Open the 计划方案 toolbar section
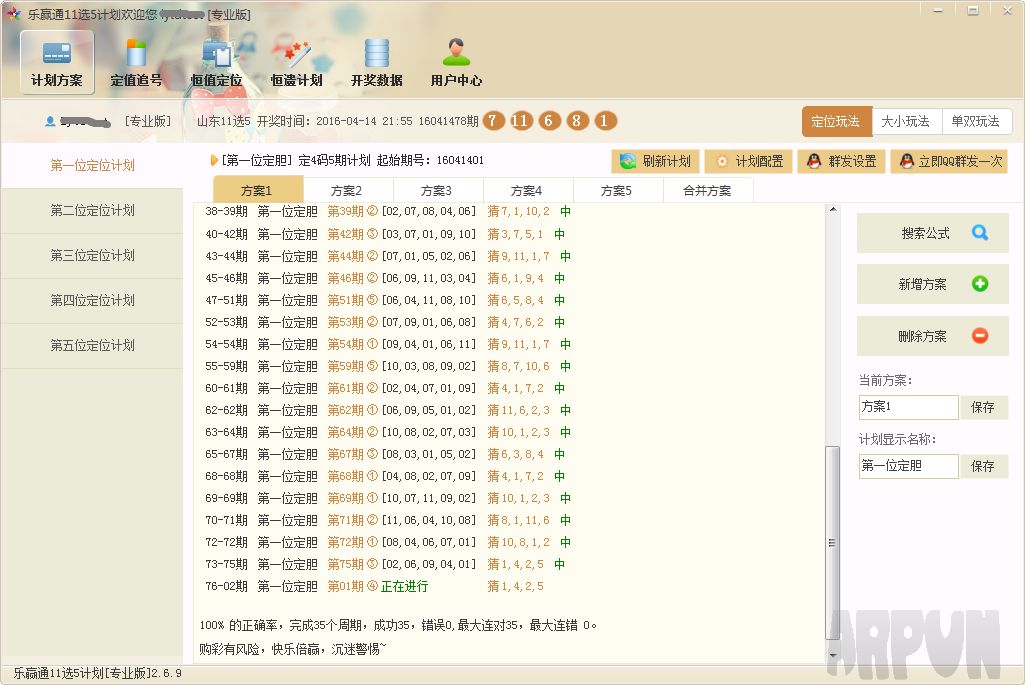The height and width of the screenshot is (685, 1025). tap(57, 63)
